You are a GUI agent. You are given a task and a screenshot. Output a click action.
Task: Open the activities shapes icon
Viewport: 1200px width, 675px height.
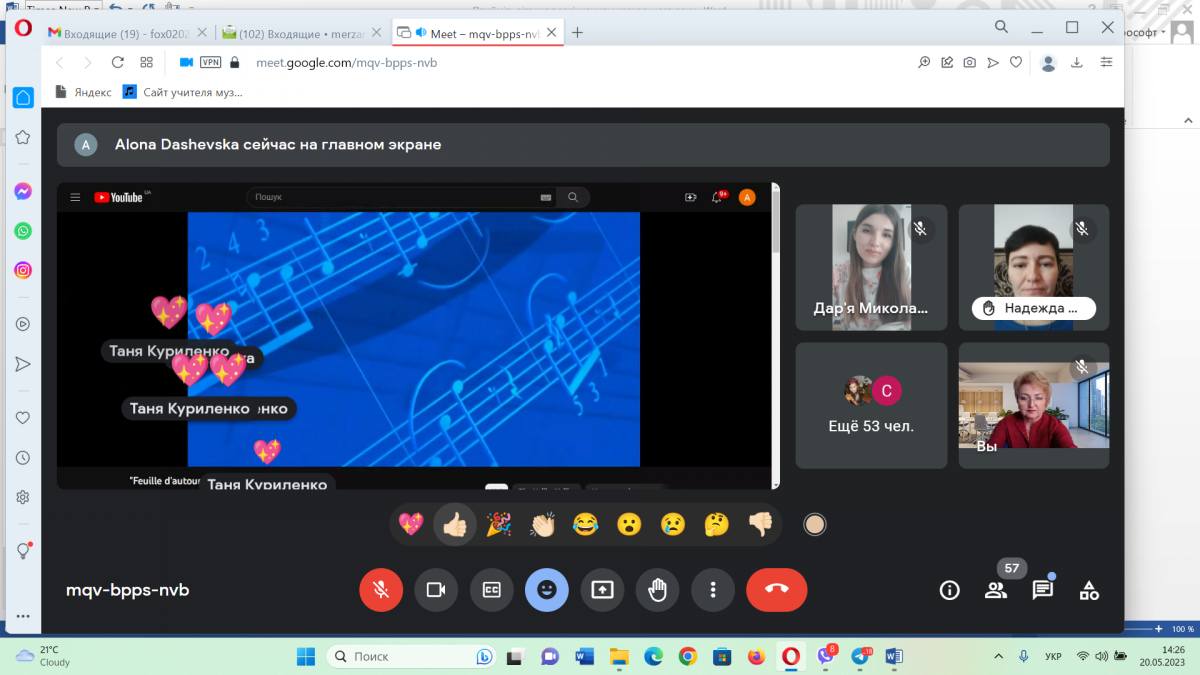1089,590
